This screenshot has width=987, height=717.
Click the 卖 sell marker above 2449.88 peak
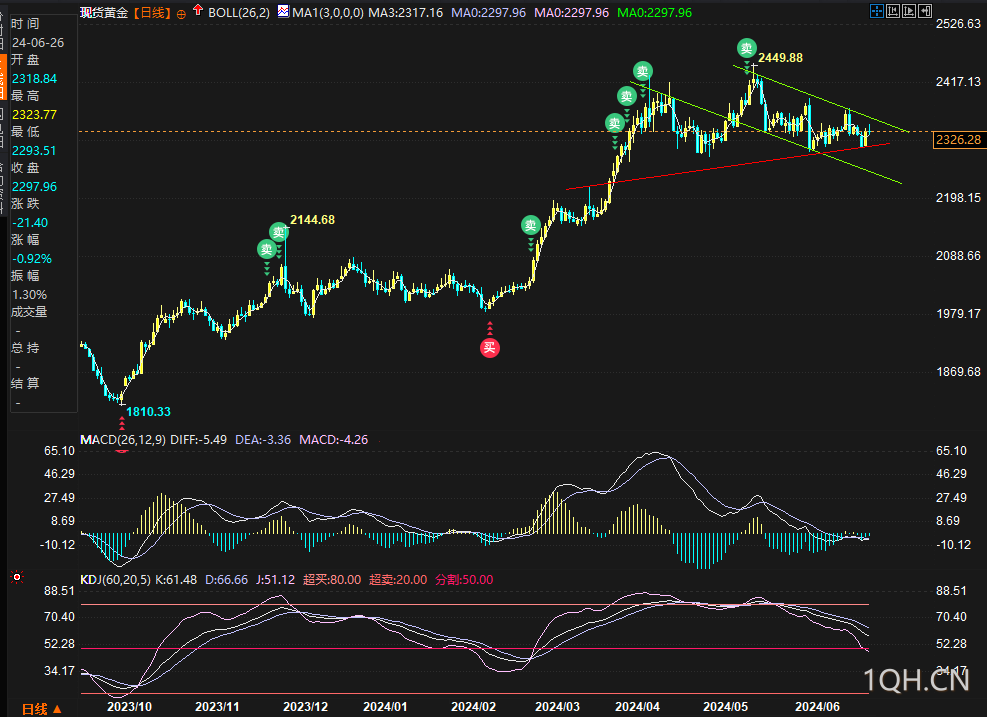click(747, 48)
